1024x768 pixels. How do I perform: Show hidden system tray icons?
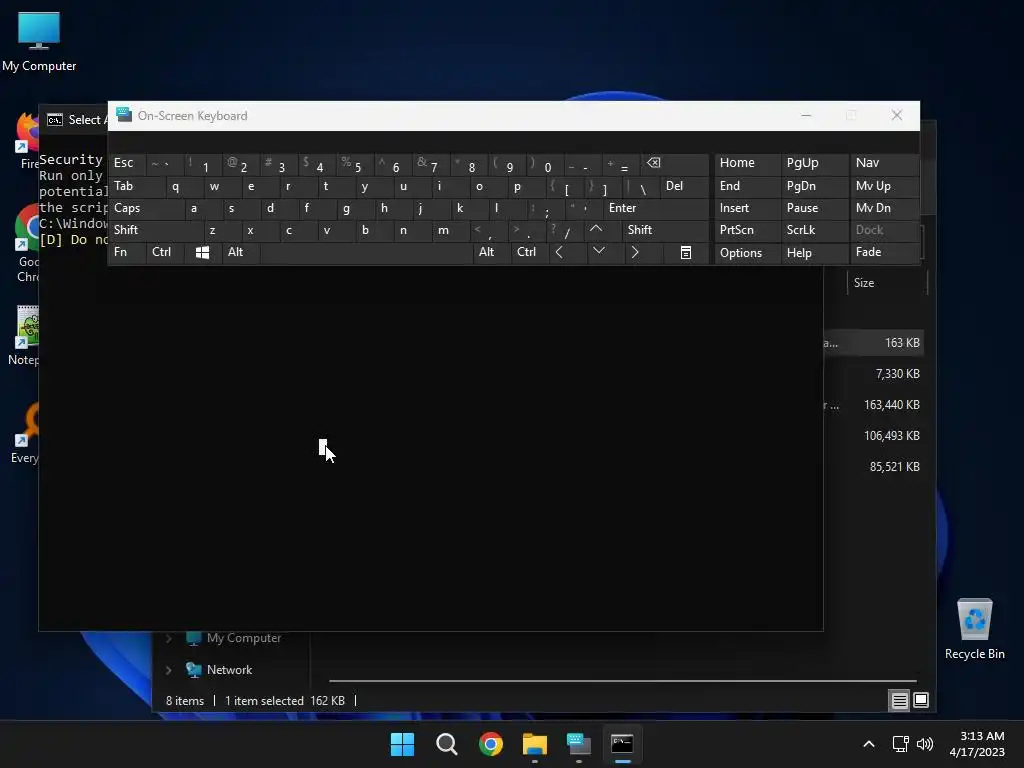(869, 744)
